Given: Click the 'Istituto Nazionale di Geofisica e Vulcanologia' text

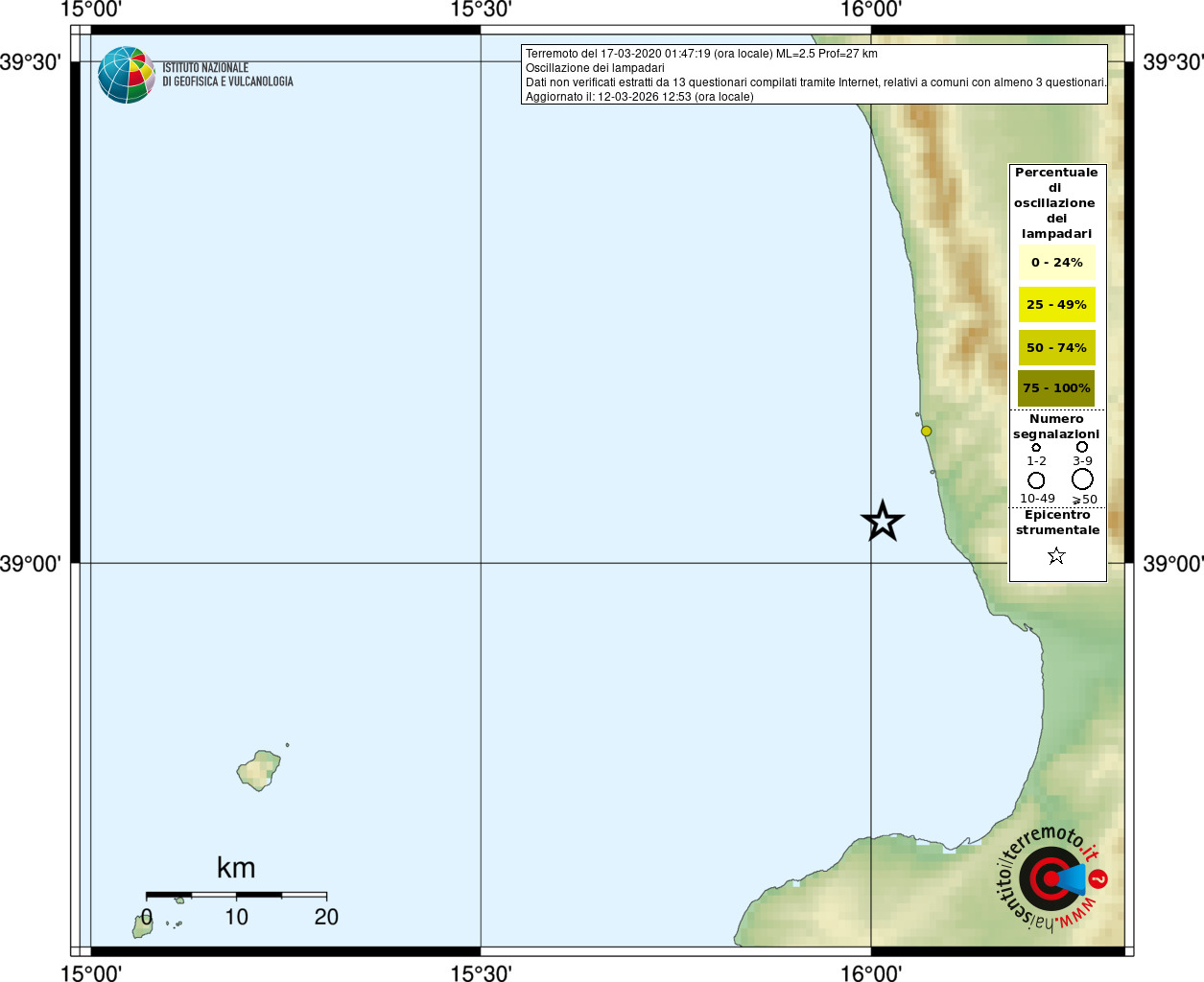Looking at the screenshot, I should [x=227, y=75].
